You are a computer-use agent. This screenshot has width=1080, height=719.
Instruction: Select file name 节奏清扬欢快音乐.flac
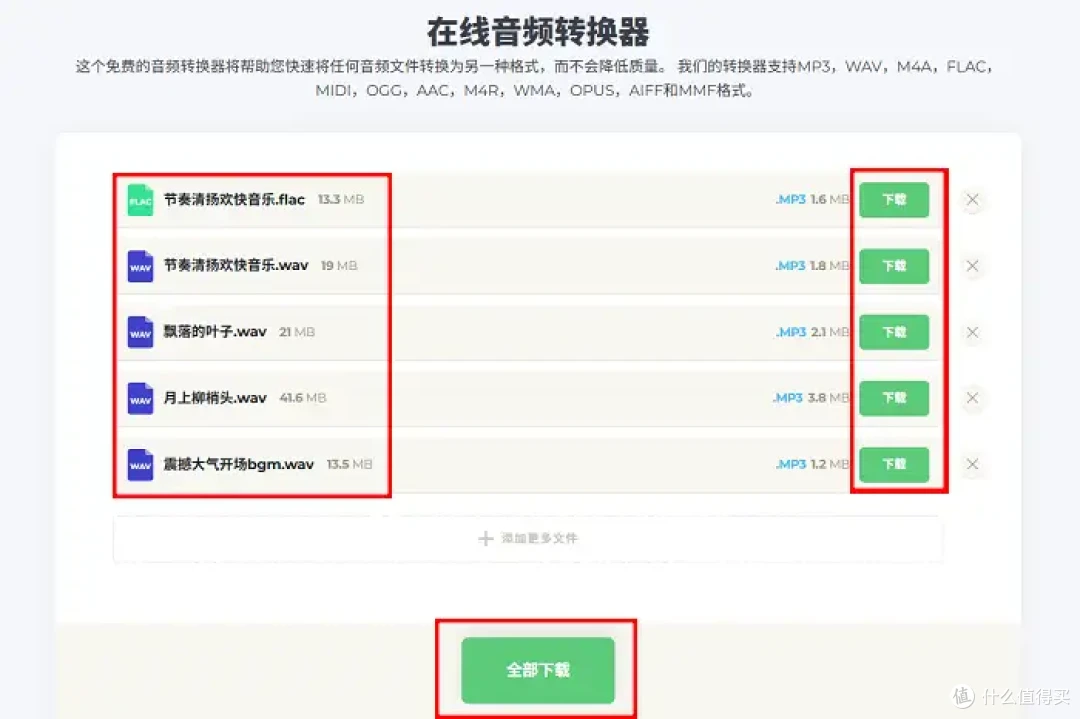click(234, 200)
